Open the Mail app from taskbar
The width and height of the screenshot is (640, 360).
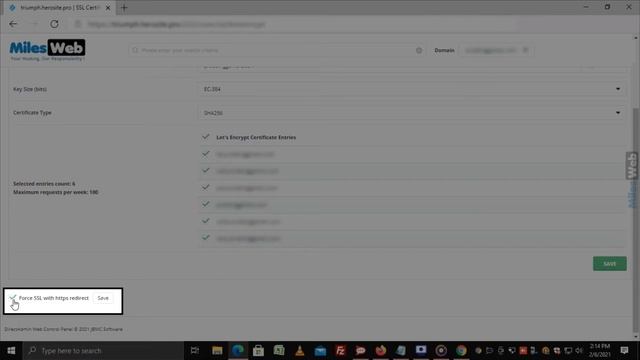coord(320,350)
